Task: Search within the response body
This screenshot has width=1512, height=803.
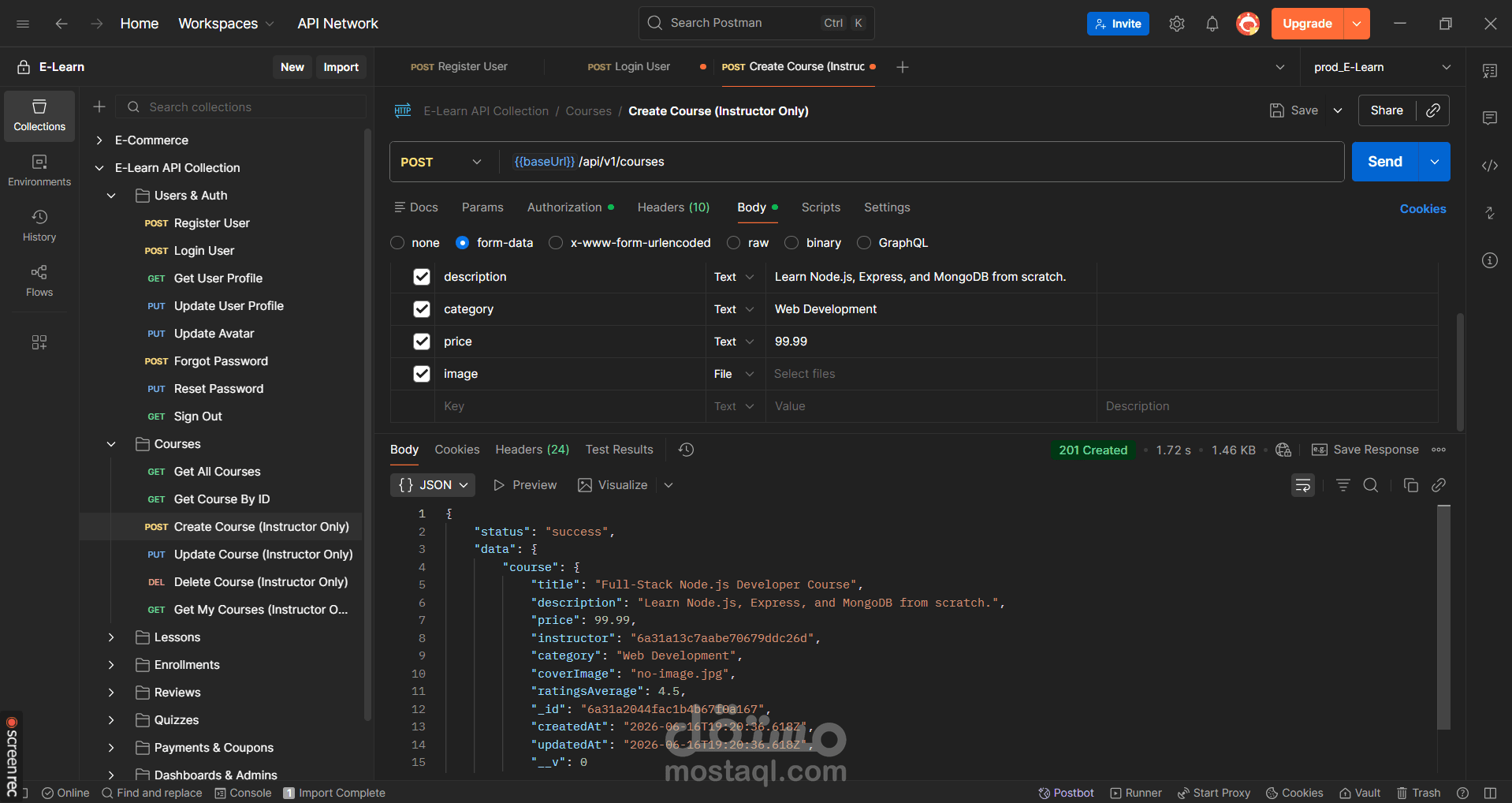Action: click(x=1371, y=485)
